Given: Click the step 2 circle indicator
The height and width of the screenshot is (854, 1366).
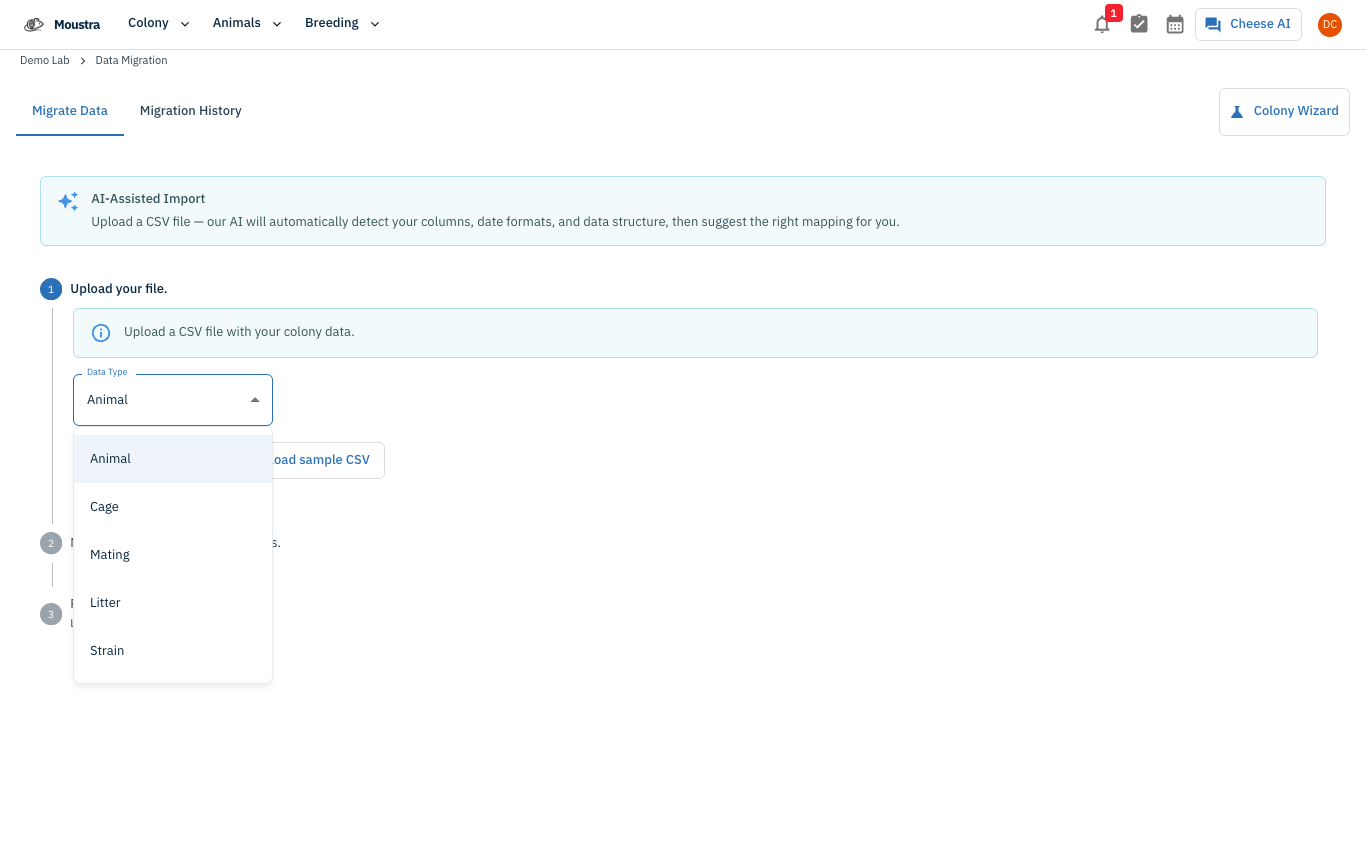Looking at the screenshot, I should 51,543.
